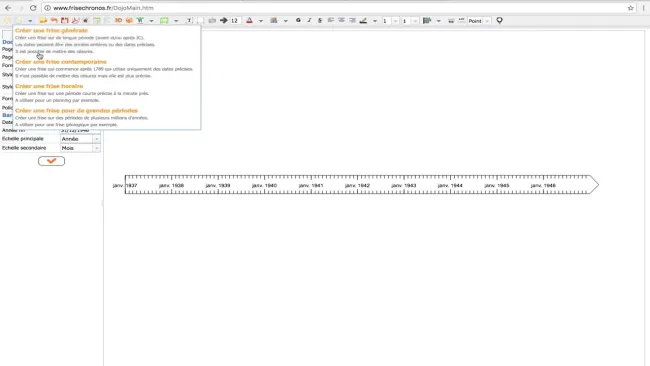Click the bold G formatting icon

click(298, 20)
